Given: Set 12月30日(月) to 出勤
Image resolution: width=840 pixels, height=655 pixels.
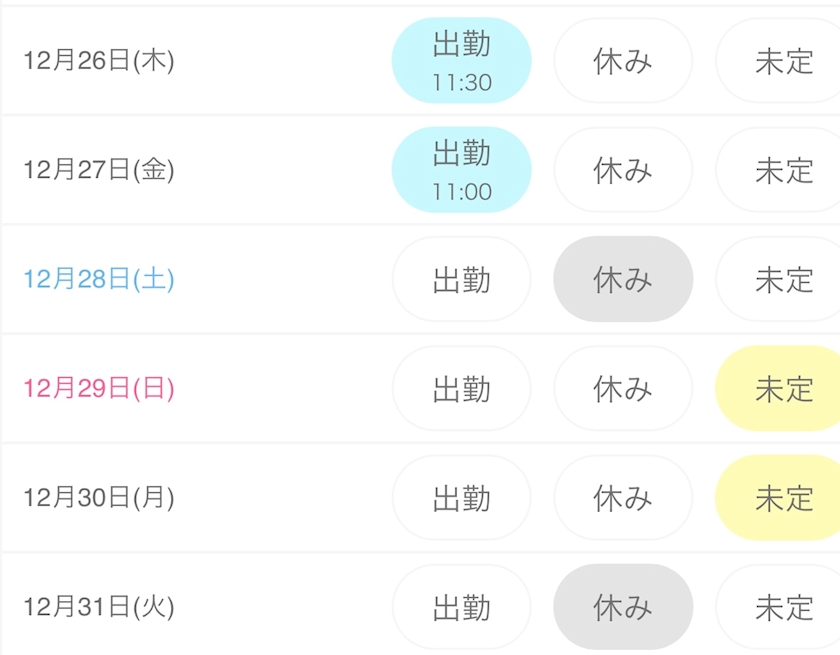Looking at the screenshot, I should click(461, 497).
